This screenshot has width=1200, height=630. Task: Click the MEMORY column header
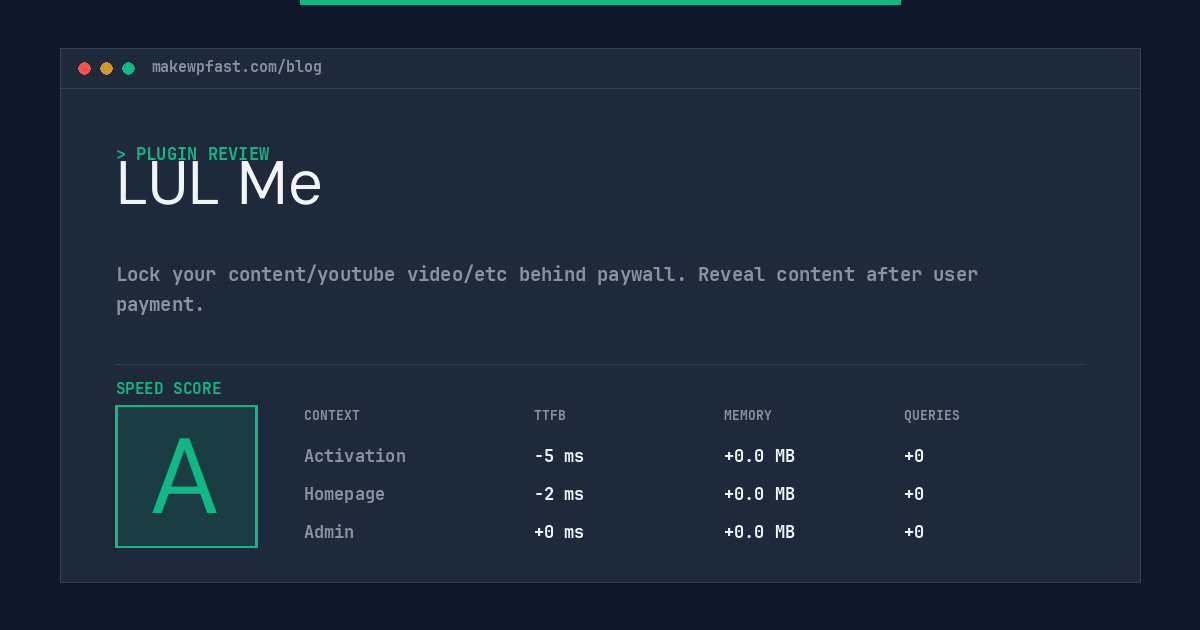pos(748,416)
